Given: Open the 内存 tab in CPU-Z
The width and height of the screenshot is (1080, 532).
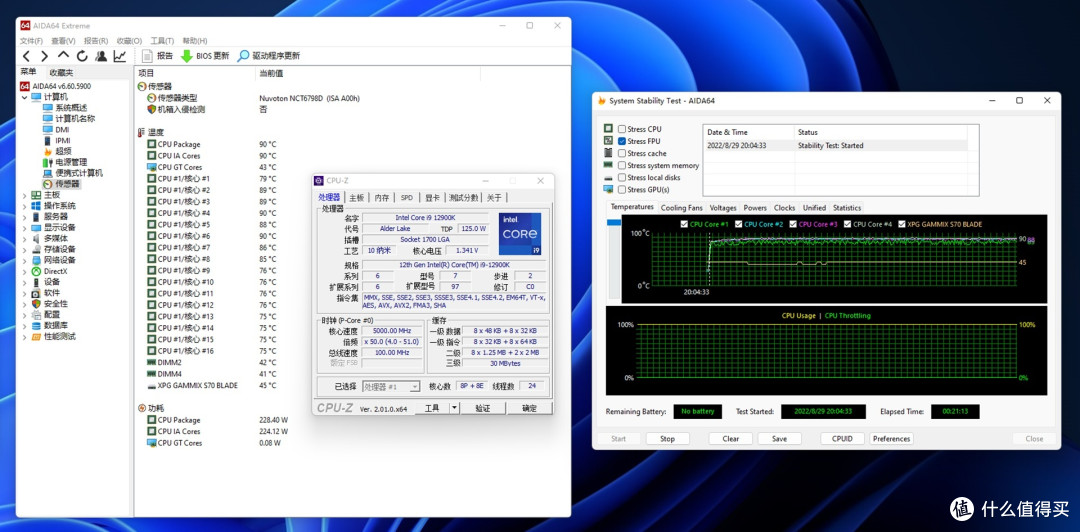Looking at the screenshot, I should point(381,198).
